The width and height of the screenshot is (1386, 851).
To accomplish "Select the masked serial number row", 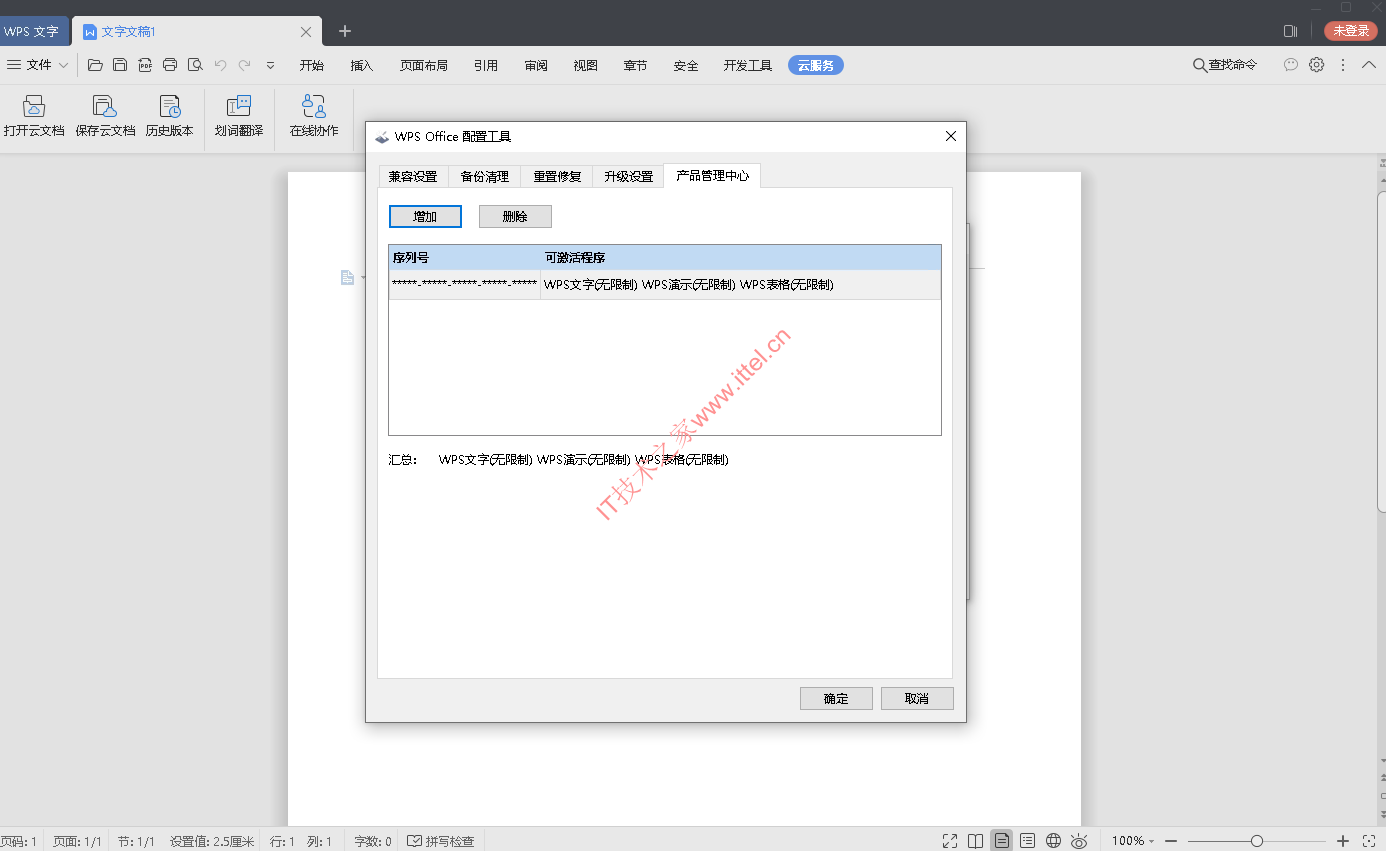I will [665, 285].
